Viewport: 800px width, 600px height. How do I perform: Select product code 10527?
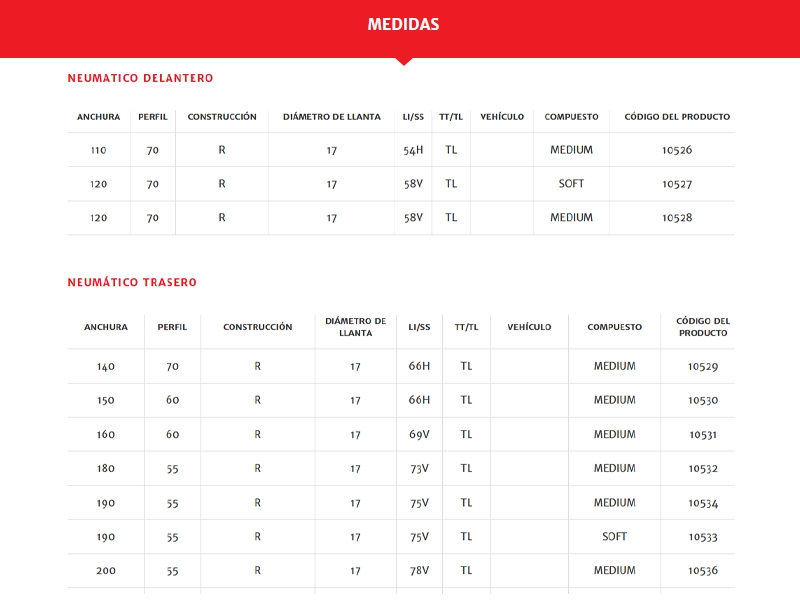pyautogui.click(x=677, y=184)
